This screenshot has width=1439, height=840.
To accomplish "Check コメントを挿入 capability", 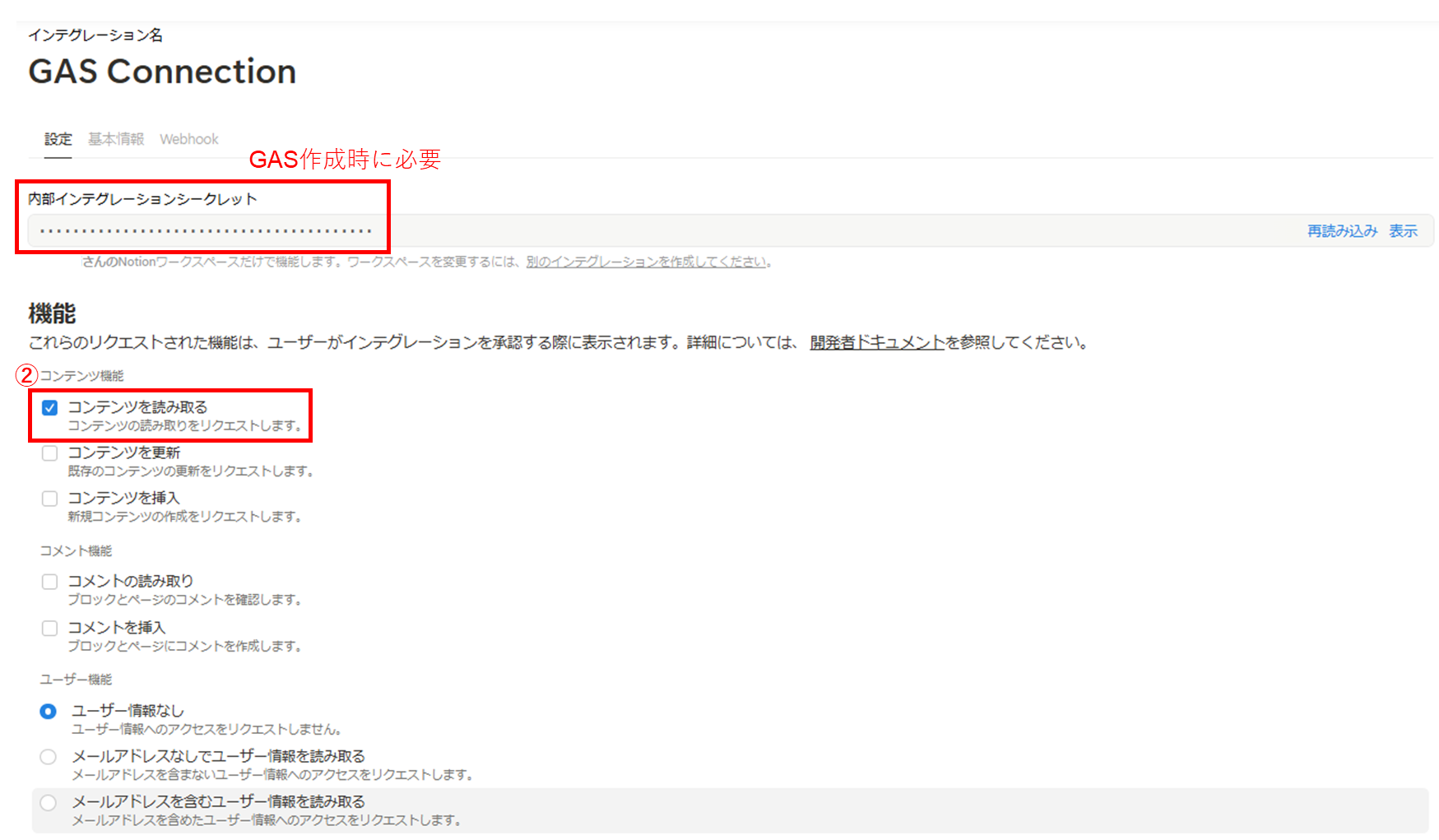I will coord(49,628).
